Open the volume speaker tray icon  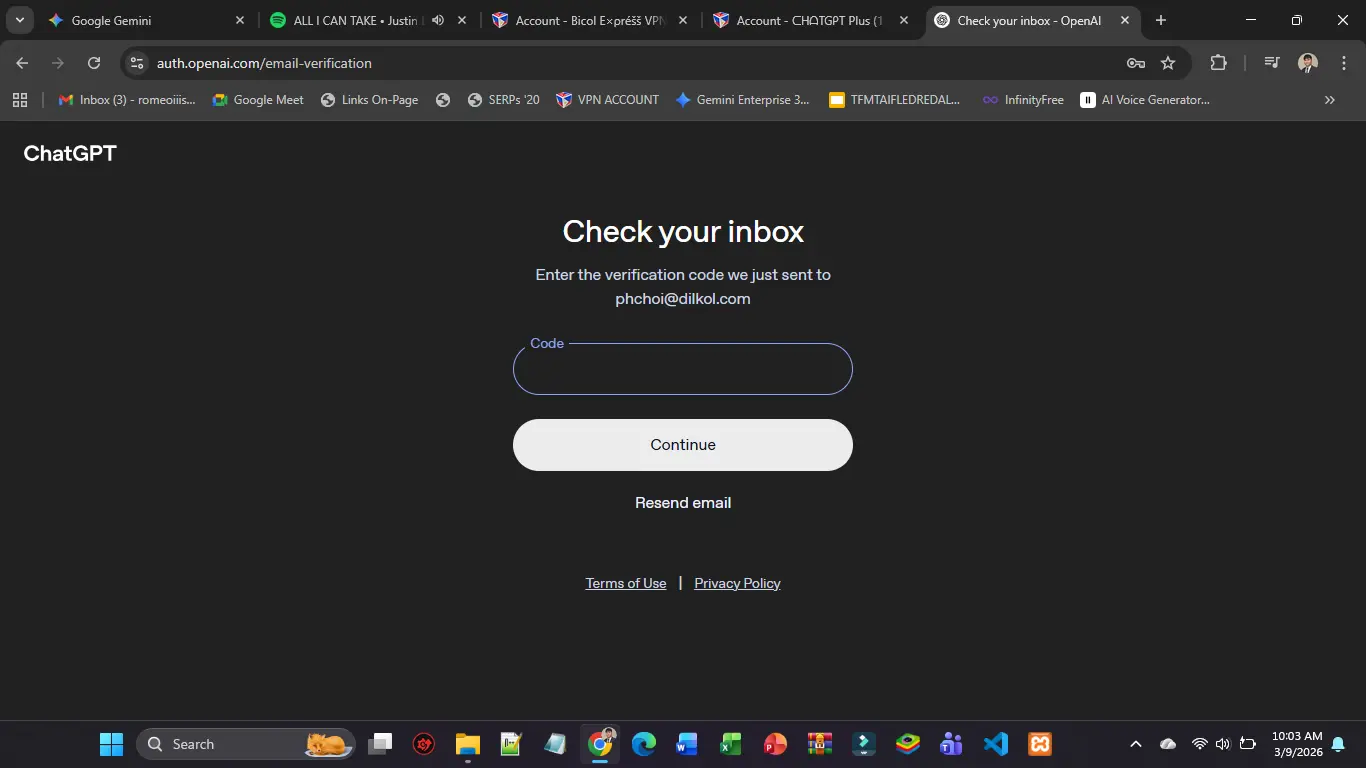point(1222,744)
